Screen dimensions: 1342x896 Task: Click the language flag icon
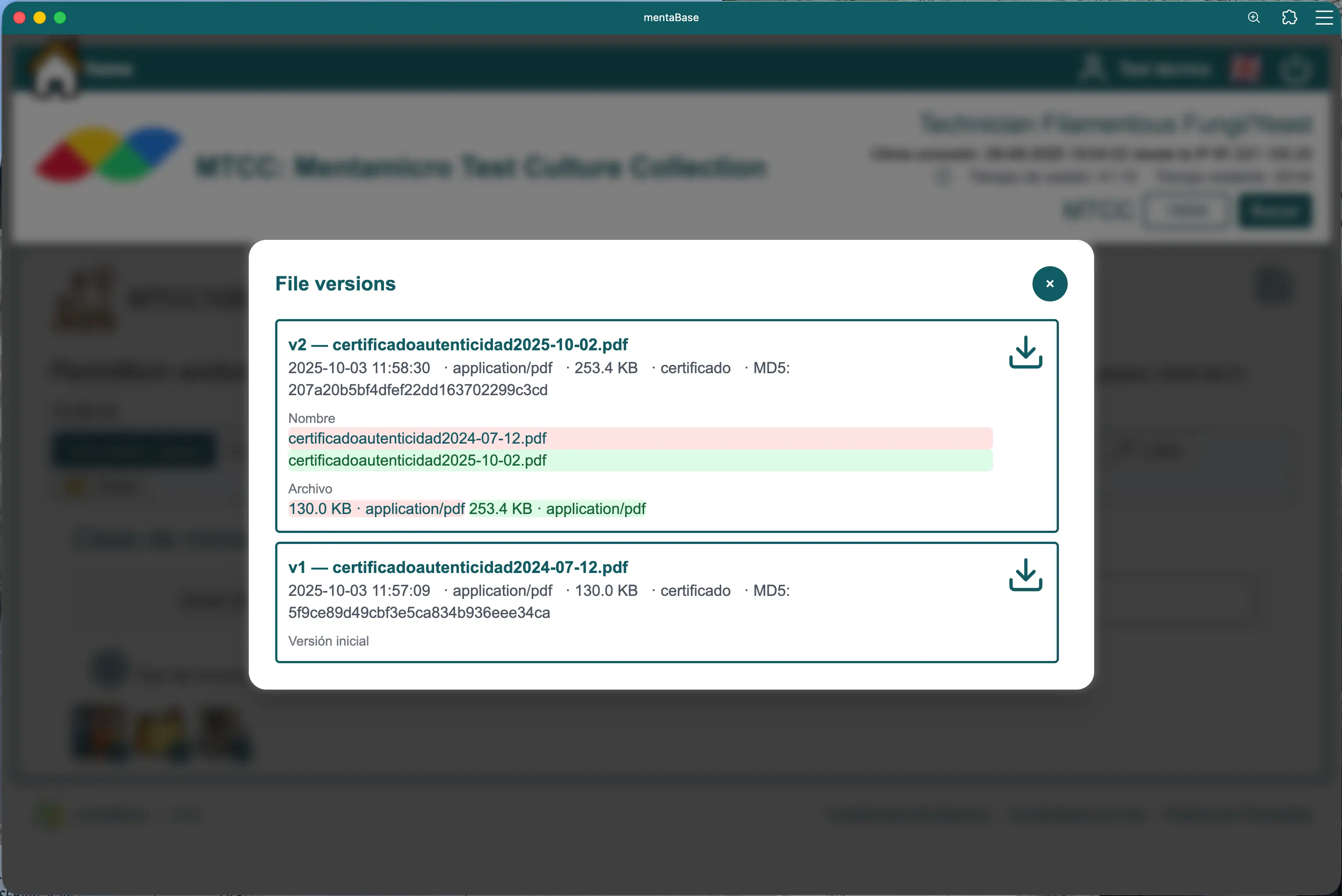pos(1246,69)
